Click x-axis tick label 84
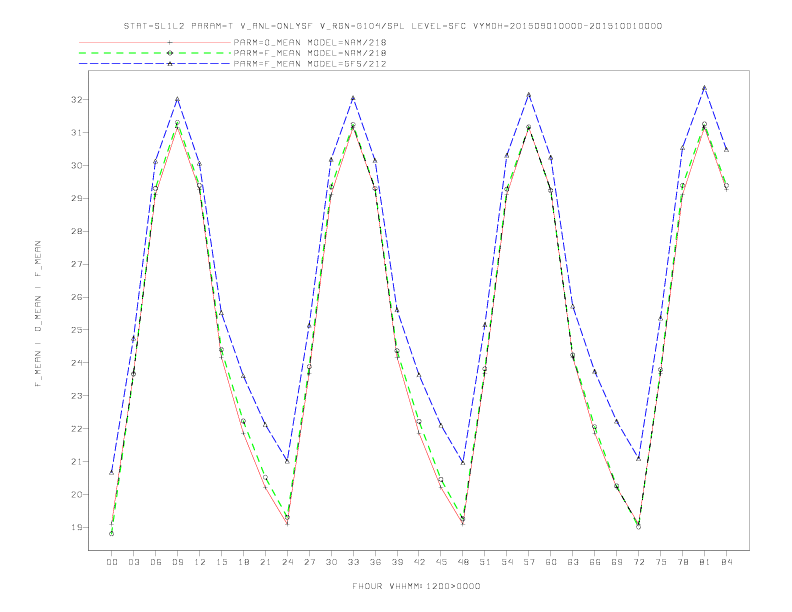Screen dimensions: 792x612 tap(727, 562)
